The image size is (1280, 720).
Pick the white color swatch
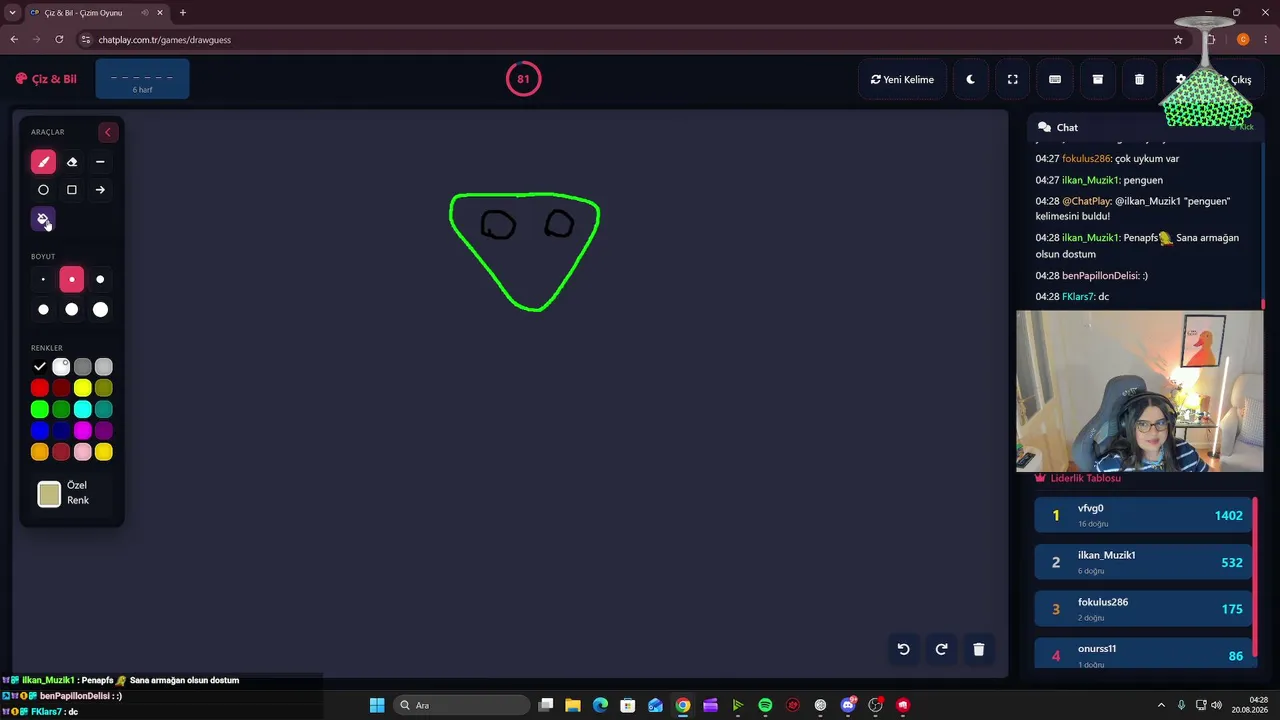pyautogui.click(x=61, y=367)
